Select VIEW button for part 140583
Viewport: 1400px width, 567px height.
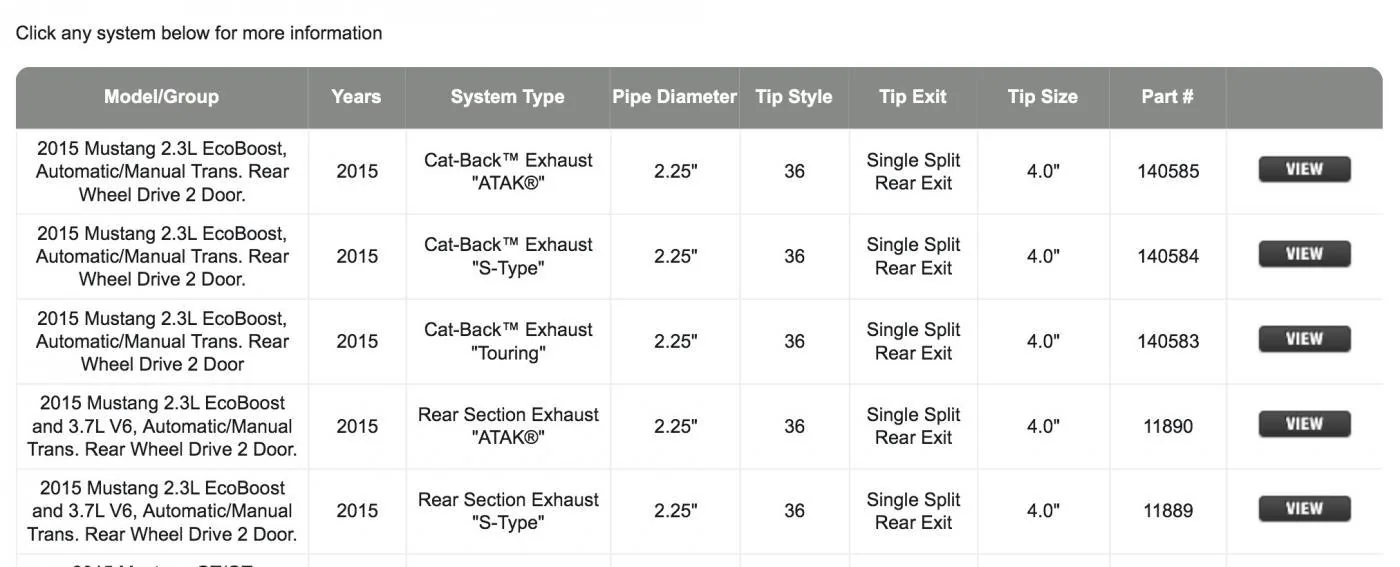[x=1304, y=339]
